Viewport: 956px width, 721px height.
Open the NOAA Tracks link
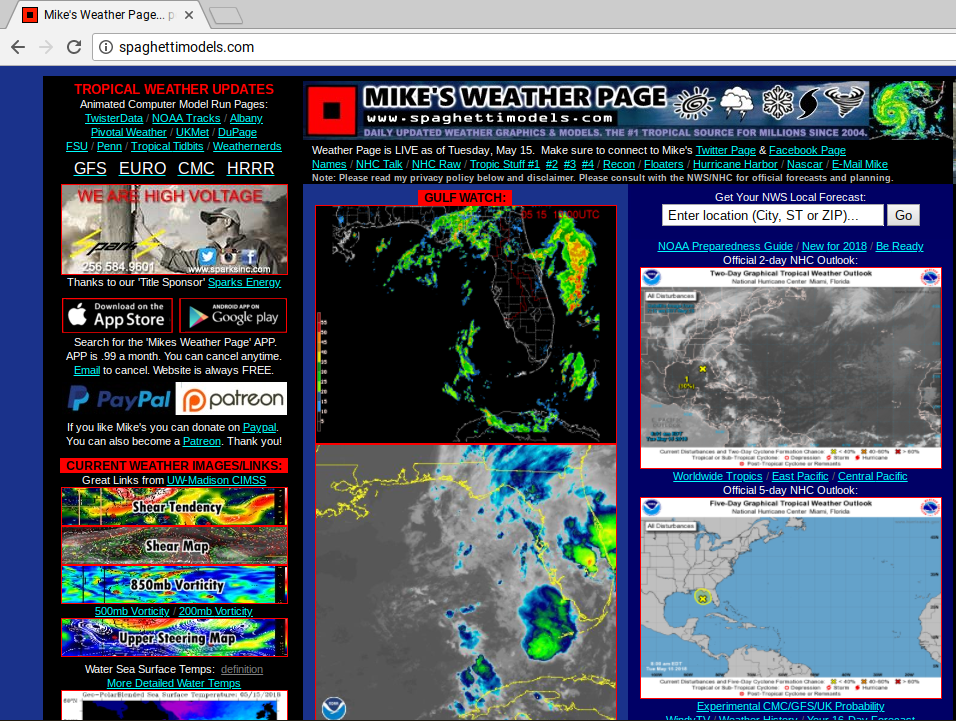pos(186,118)
